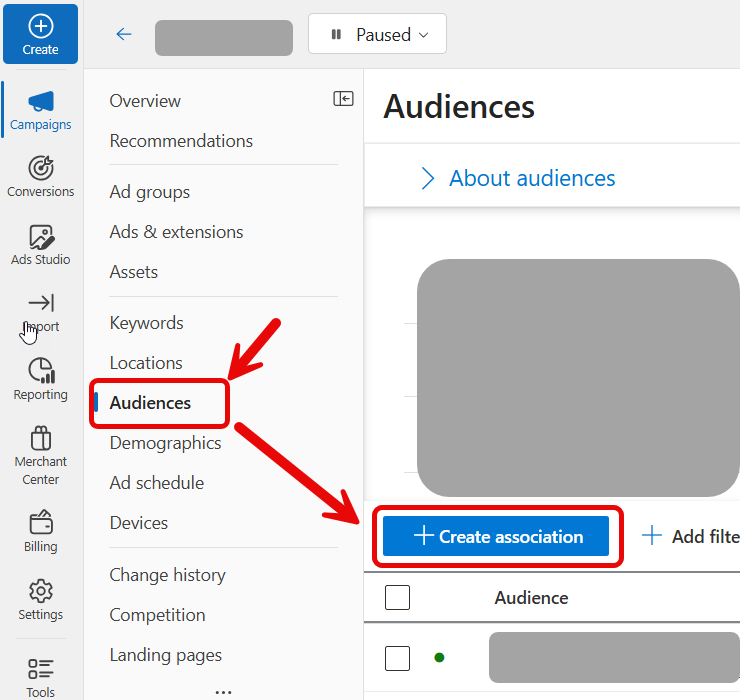Launch Ads Studio from the sidebar
Viewport: 740px width, 700px height.
click(x=41, y=244)
